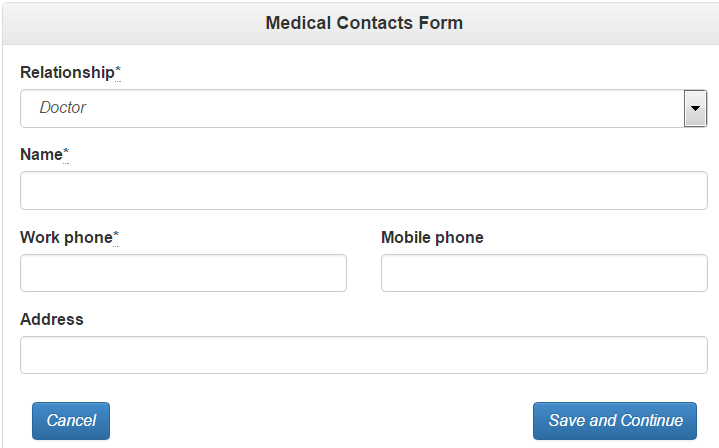Click the required asterisk beside Name
719x448 pixels.
tap(66, 153)
